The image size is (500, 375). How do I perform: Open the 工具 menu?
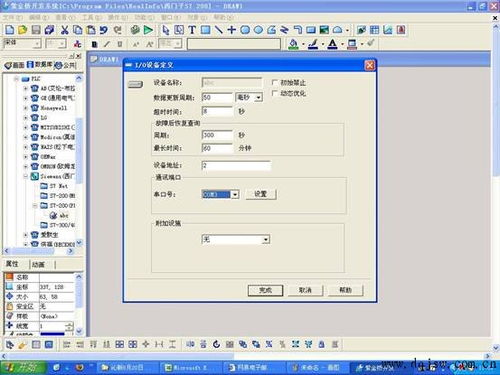coord(91,17)
